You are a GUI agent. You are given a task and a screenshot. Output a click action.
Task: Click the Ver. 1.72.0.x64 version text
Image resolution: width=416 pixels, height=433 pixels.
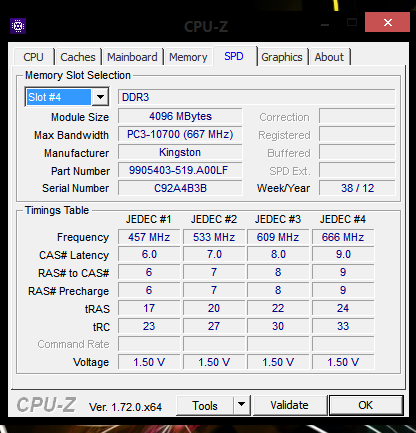tap(125, 407)
